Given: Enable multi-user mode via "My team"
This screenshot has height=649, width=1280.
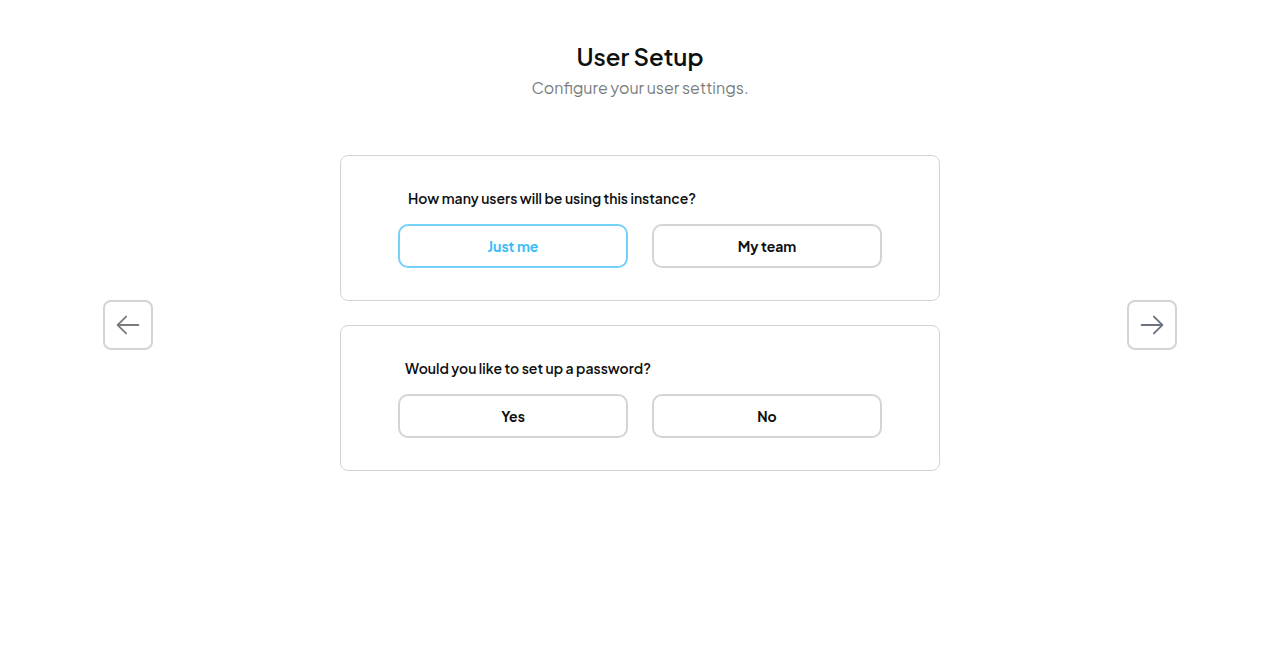Looking at the screenshot, I should [767, 246].
